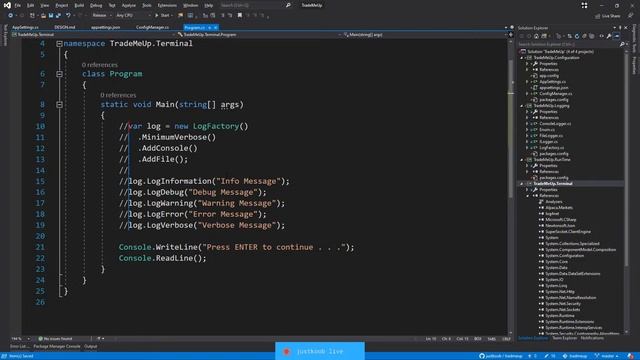Switch to the ConfigManager.cs editor tab

click(x=152, y=27)
